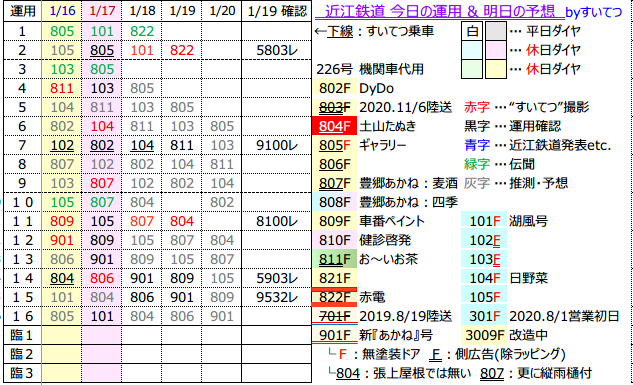This screenshot has width=633, height=385.
Task: Click the 9100レ cell
Action: click(x=277, y=145)
